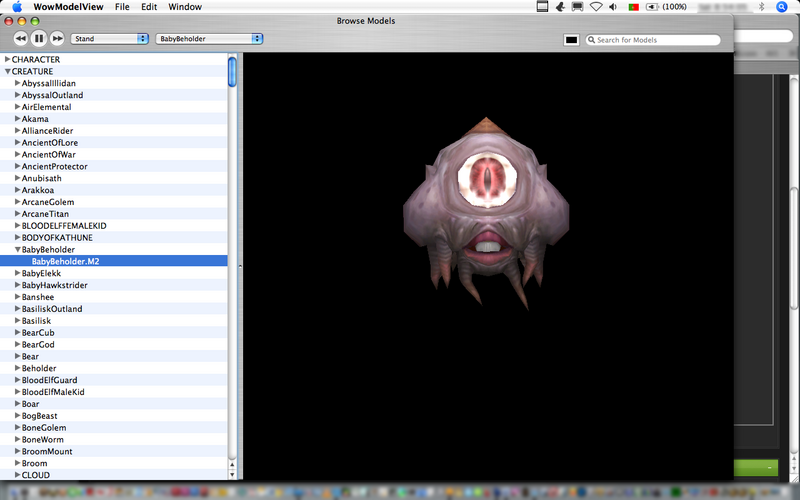Select the AllianceRider tree row
The image size is (800, 500).
coord(114,131)
